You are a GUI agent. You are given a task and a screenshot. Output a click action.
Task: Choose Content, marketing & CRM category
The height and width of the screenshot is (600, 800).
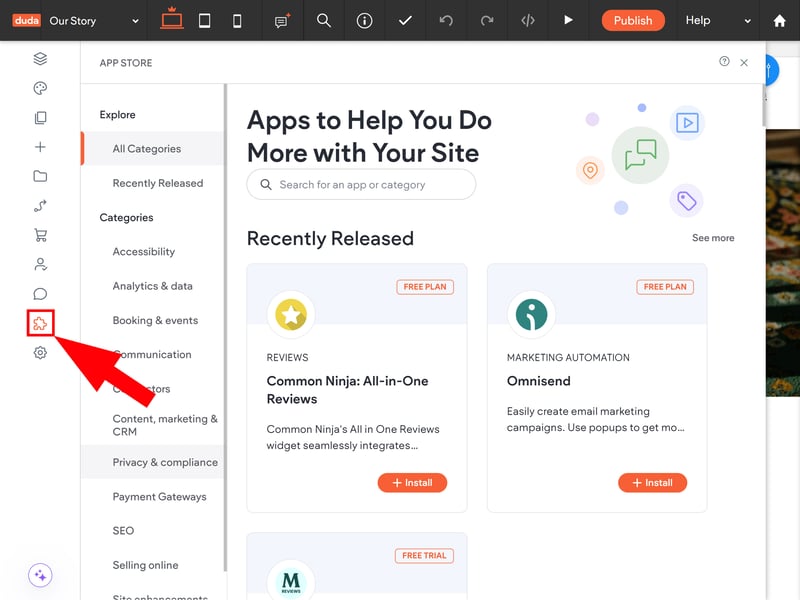click(x=165, y=425)
